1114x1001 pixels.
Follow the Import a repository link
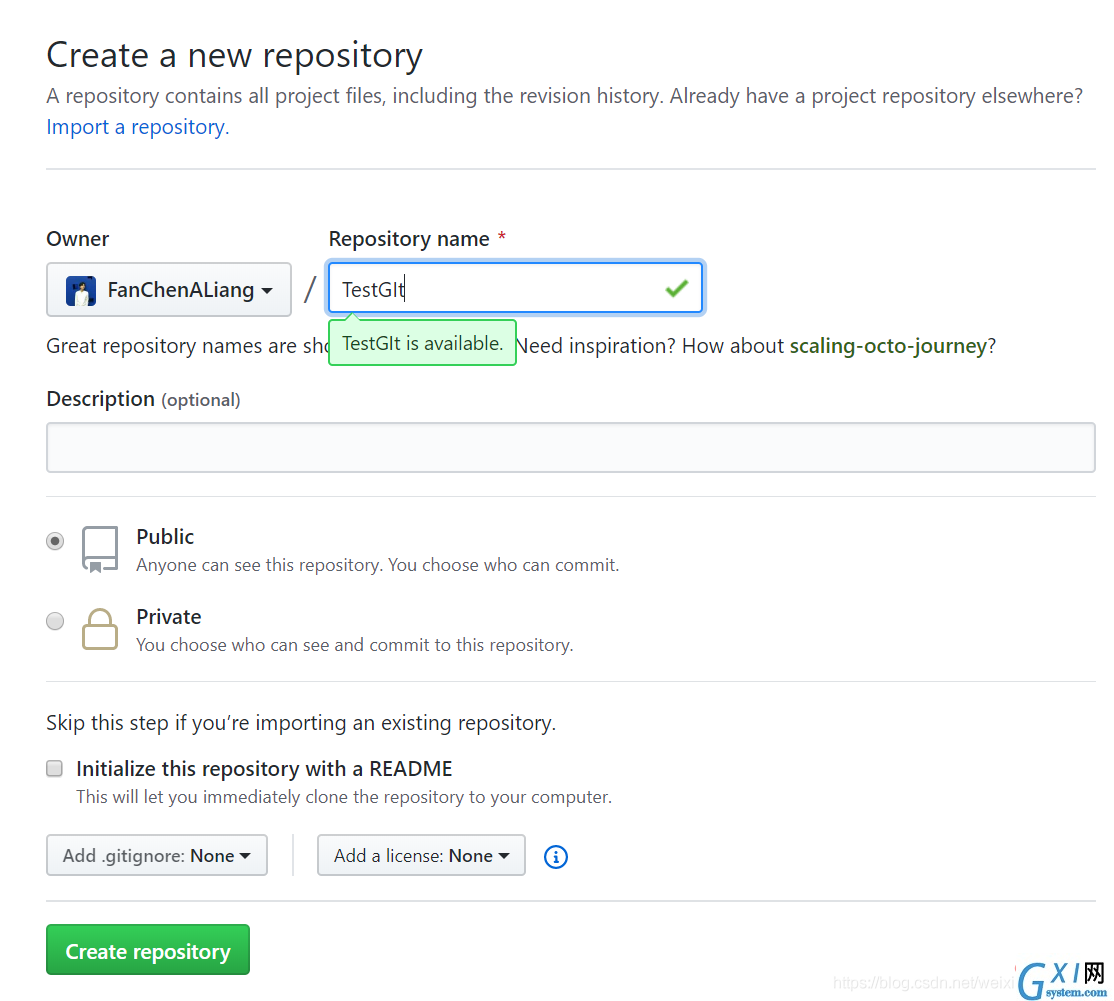138,127
